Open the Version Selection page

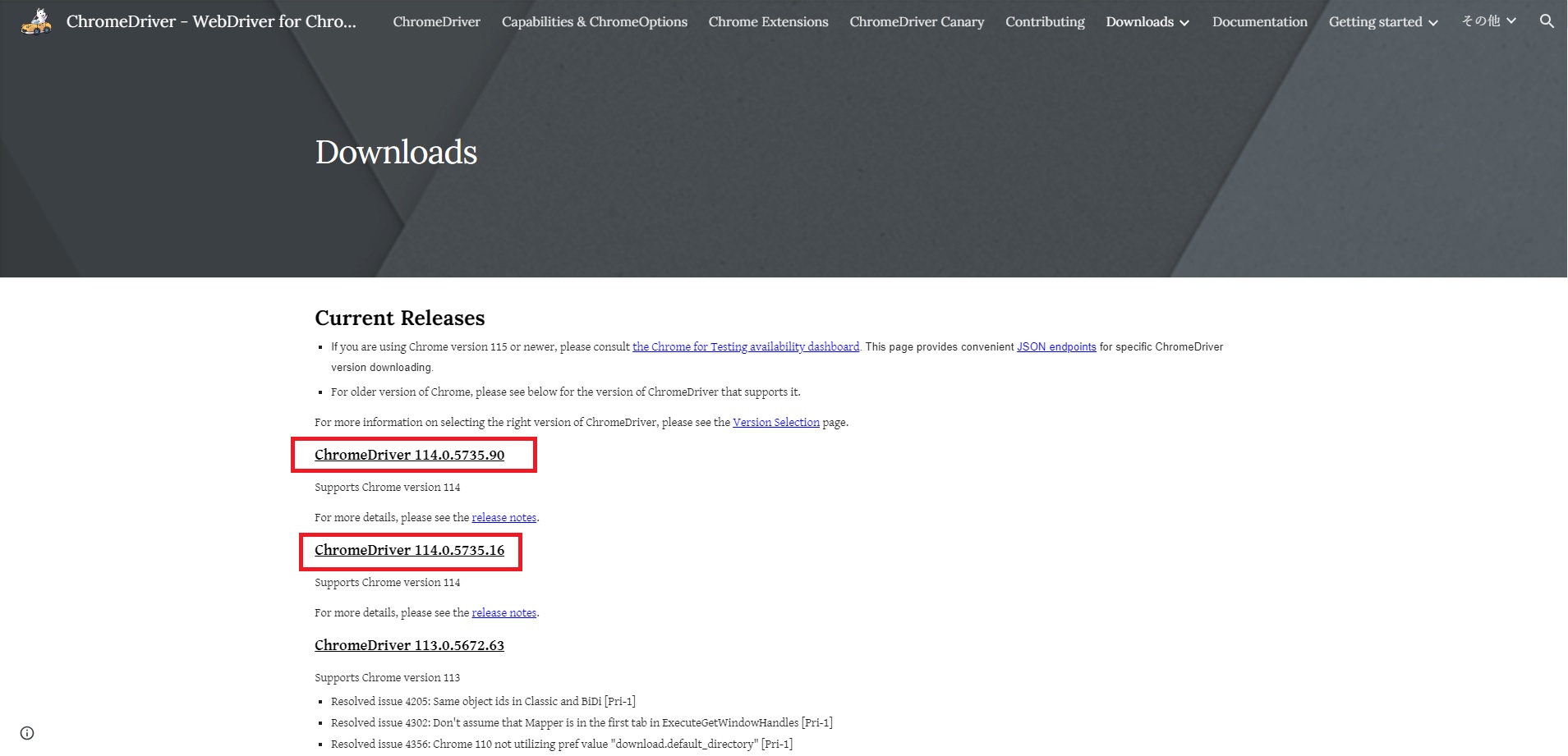pyautogui.click(x=775, y=422)
